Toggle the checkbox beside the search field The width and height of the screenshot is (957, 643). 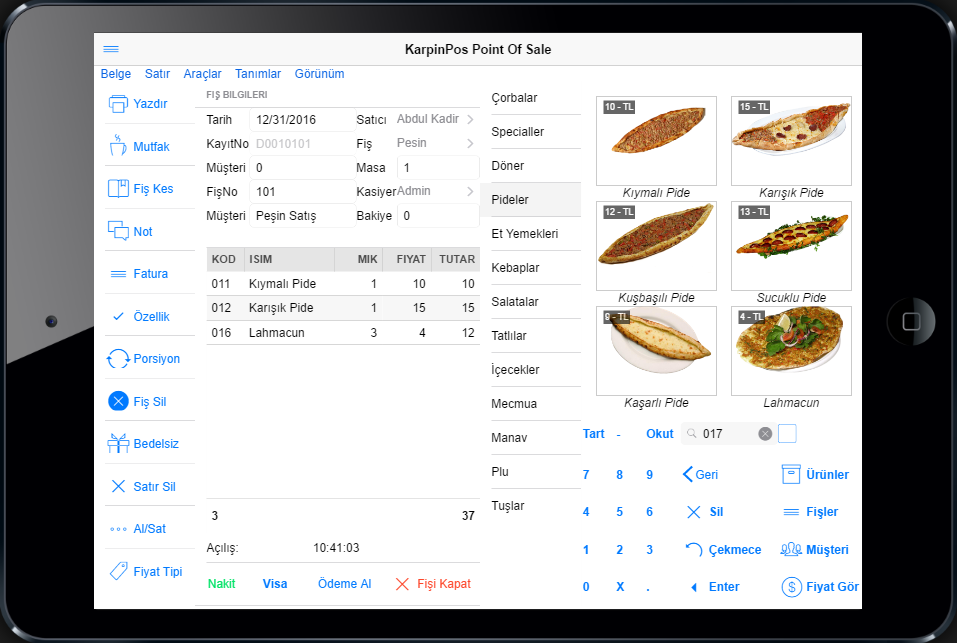click(x=787, y=434)
